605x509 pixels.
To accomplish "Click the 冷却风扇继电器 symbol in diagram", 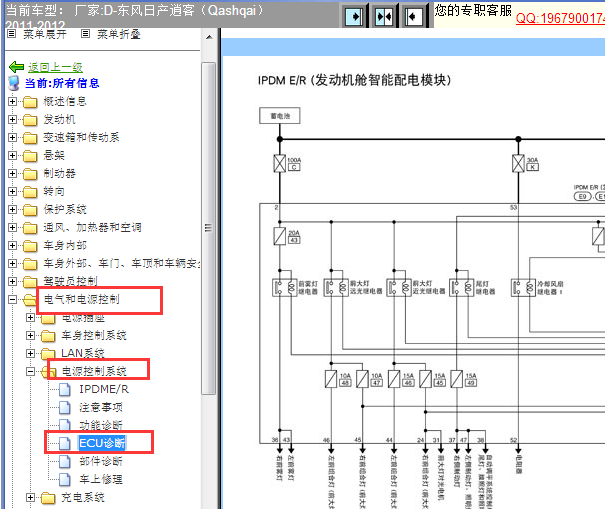I will click(x=524, y=287).
